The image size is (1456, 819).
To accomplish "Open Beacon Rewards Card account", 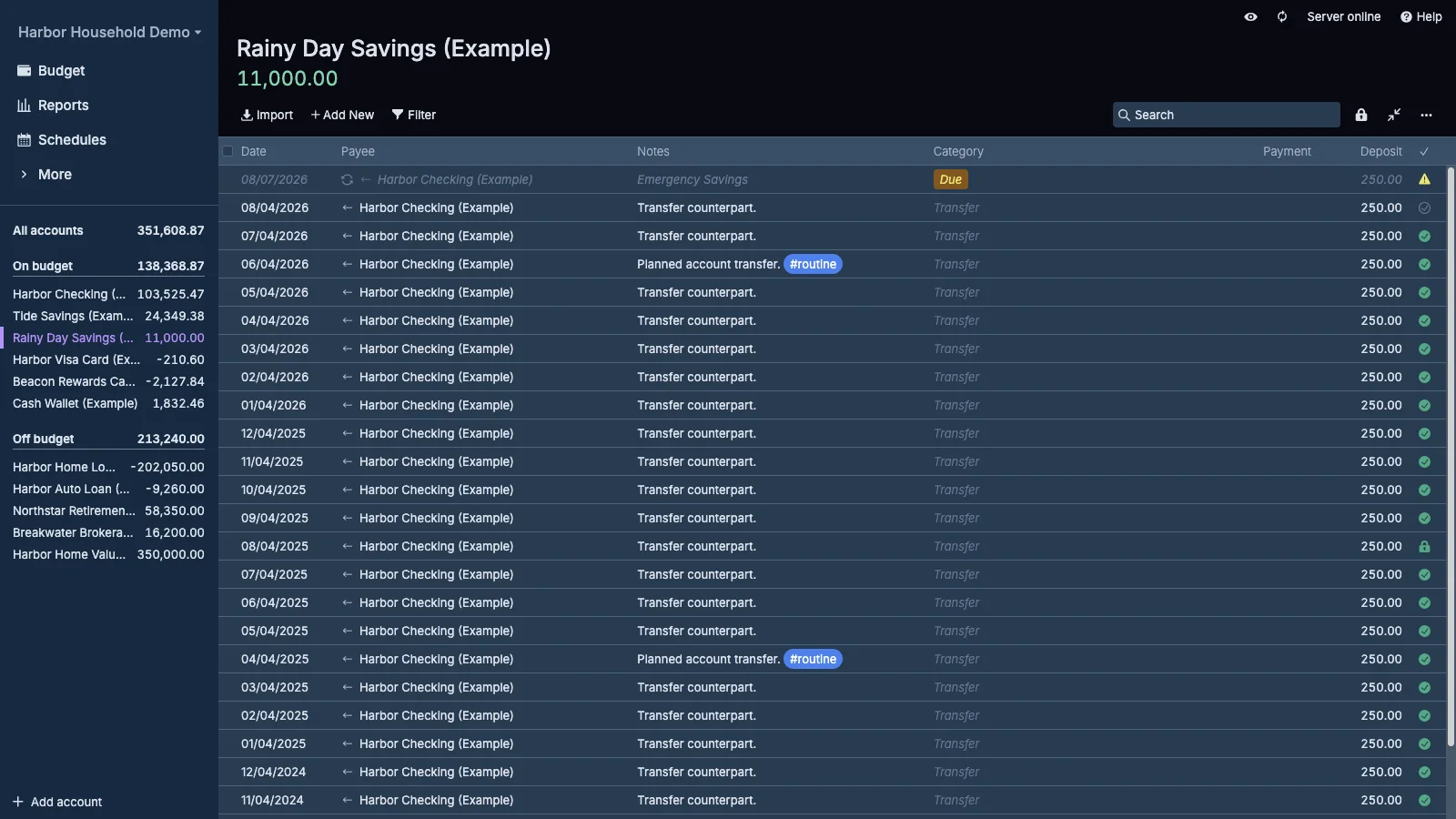I will coord(108,381).
